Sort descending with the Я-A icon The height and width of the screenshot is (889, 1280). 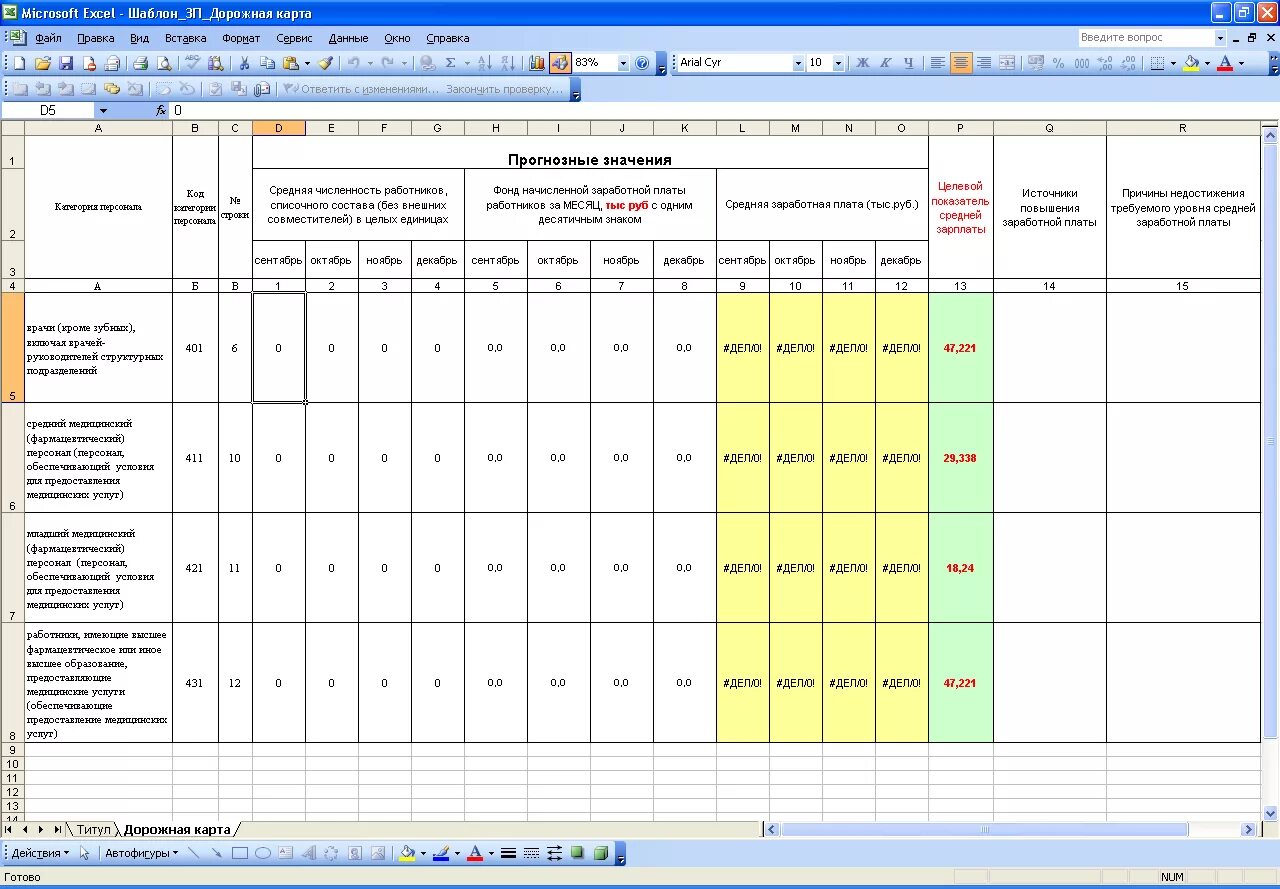click(507, 63)
